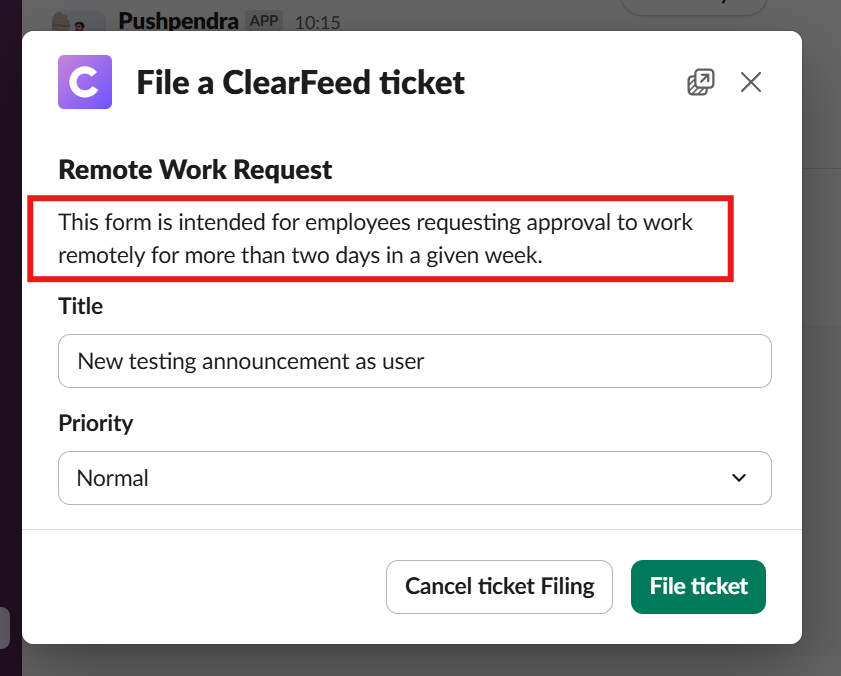Screen dimensions: 841x676
Task: Click the Pushpendra sender name
Action: click(x=178, y=20)
